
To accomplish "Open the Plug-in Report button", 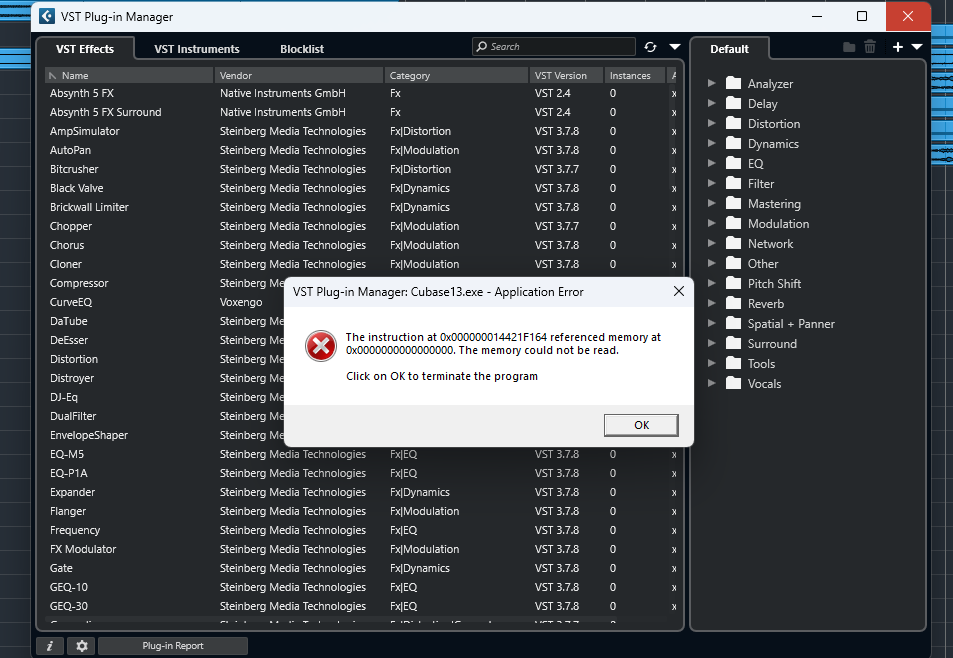I will coord(173,646).
